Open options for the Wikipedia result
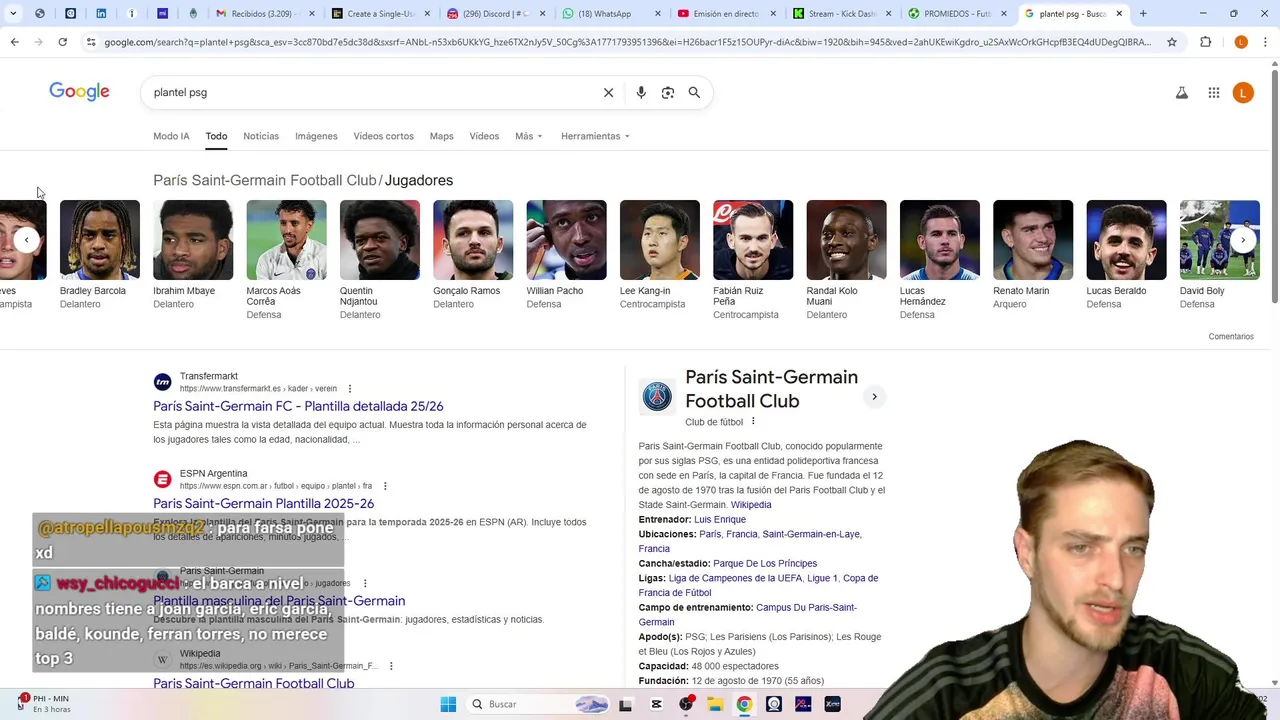This screenshot has width=1280, height=720. (x=391, y=666)
